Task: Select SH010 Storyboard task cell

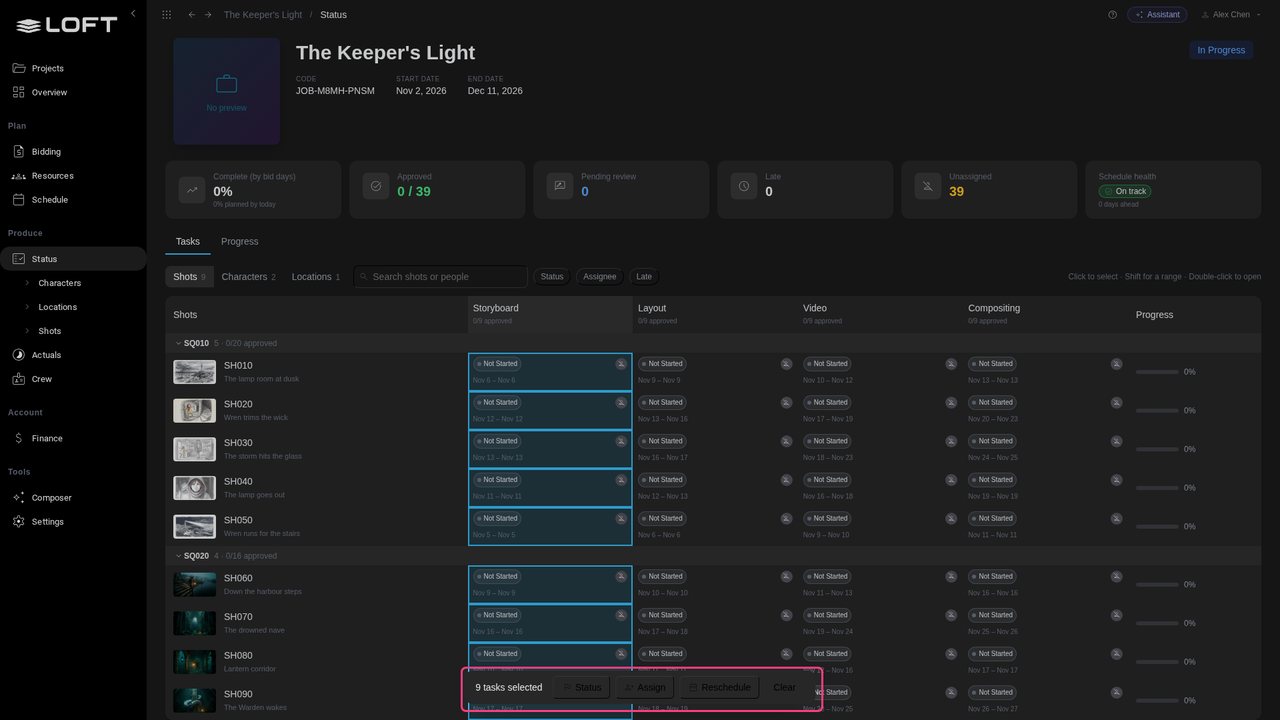Action: point(550,372)
